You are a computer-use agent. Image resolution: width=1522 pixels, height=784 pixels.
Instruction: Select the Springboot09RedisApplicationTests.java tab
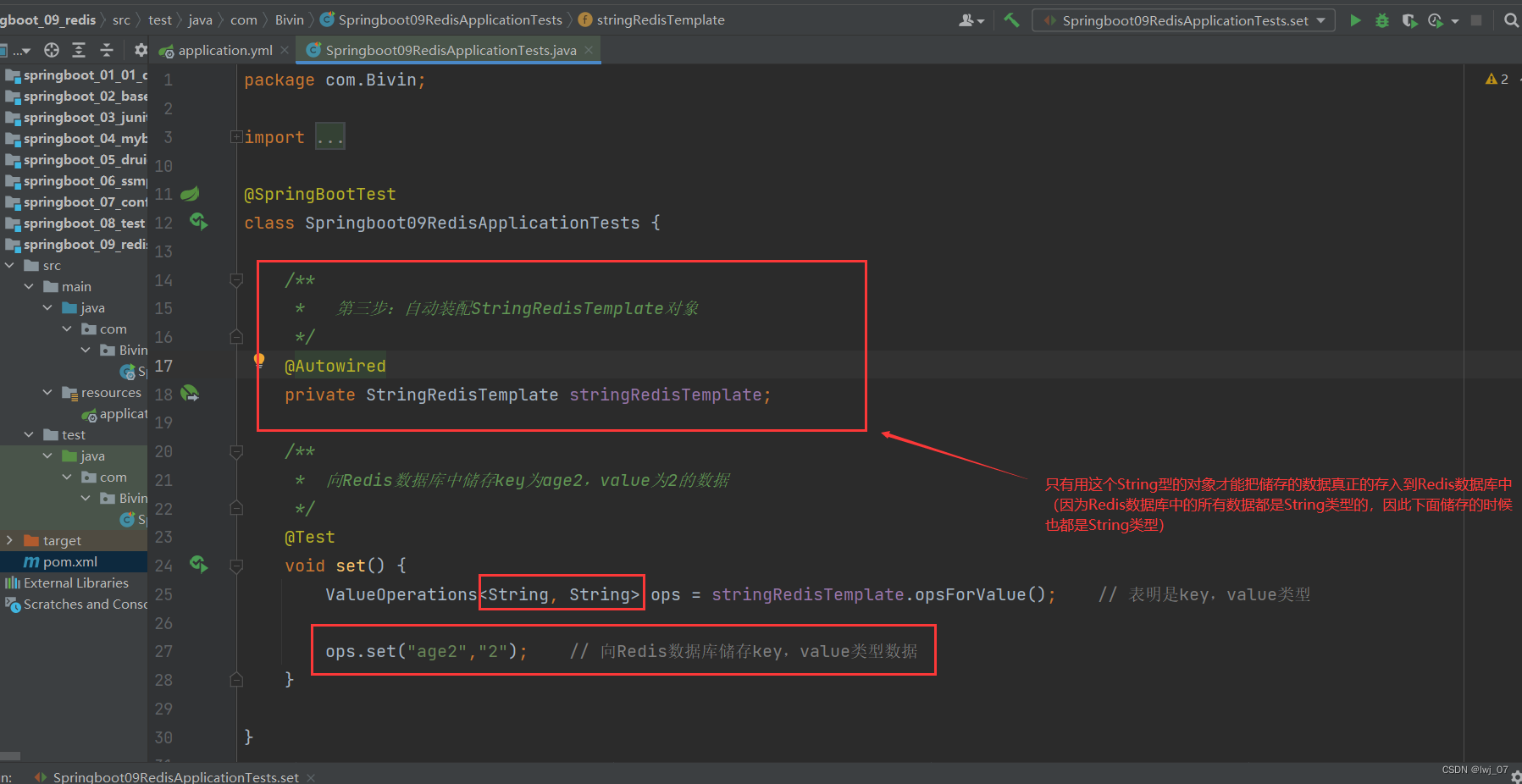point(450,51)
